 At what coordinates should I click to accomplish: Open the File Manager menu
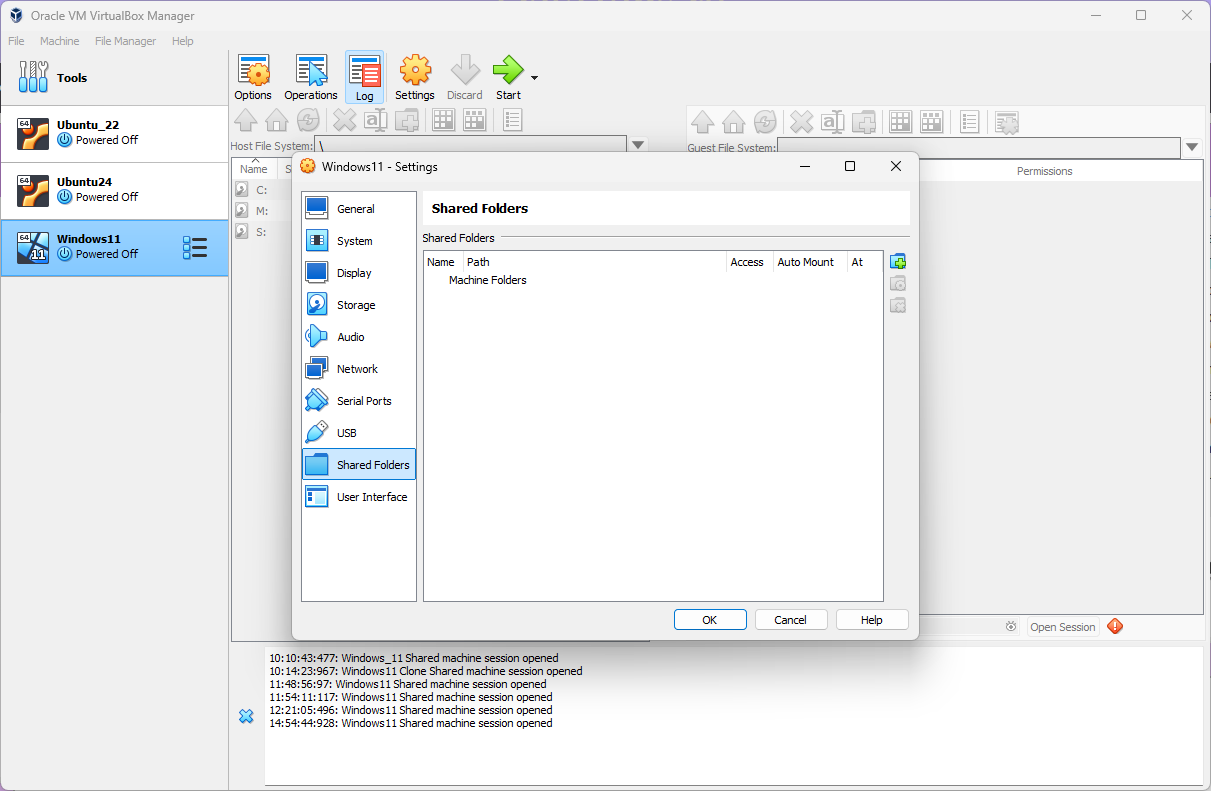coord(125,41)
